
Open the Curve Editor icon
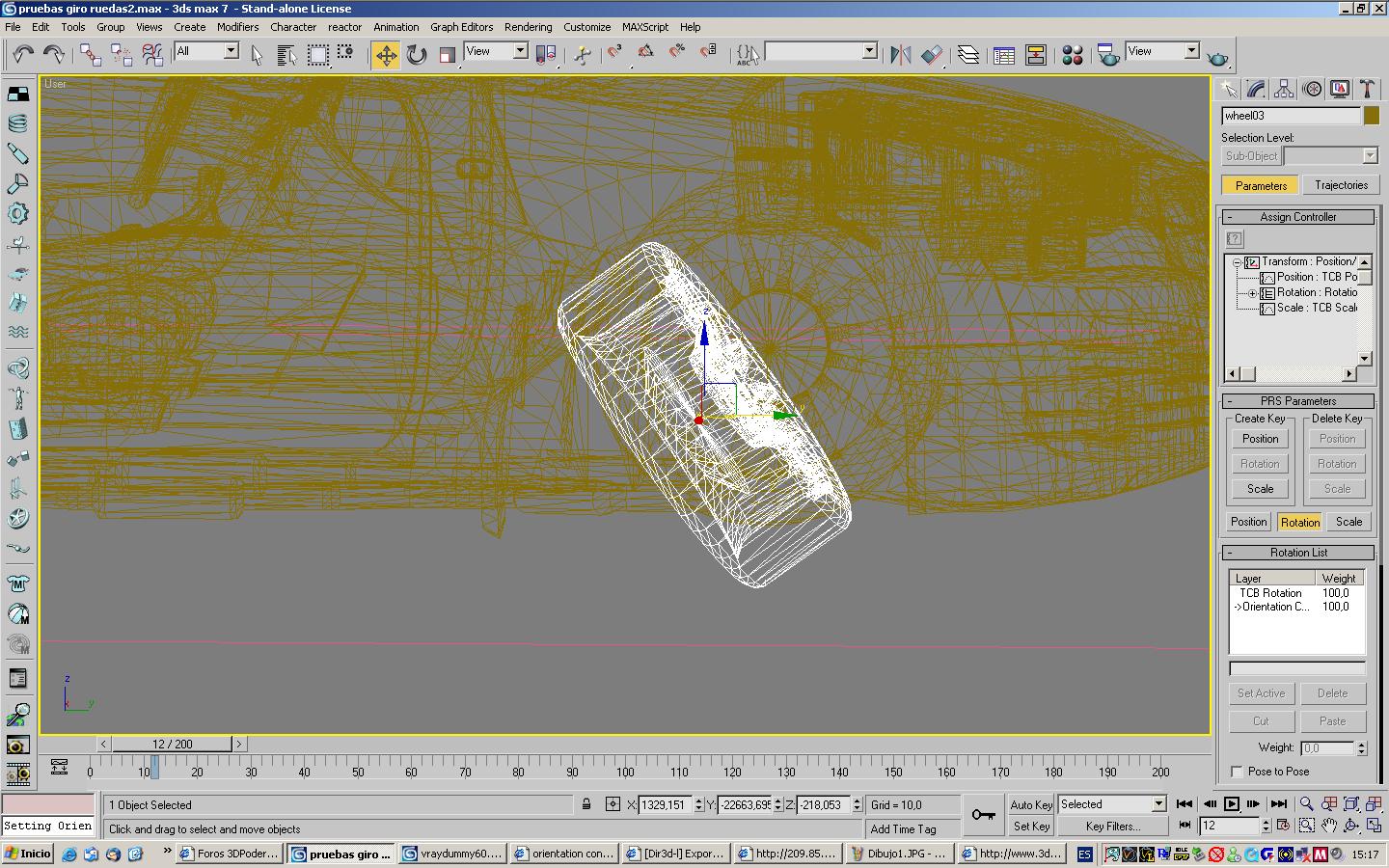point(1004,54)
